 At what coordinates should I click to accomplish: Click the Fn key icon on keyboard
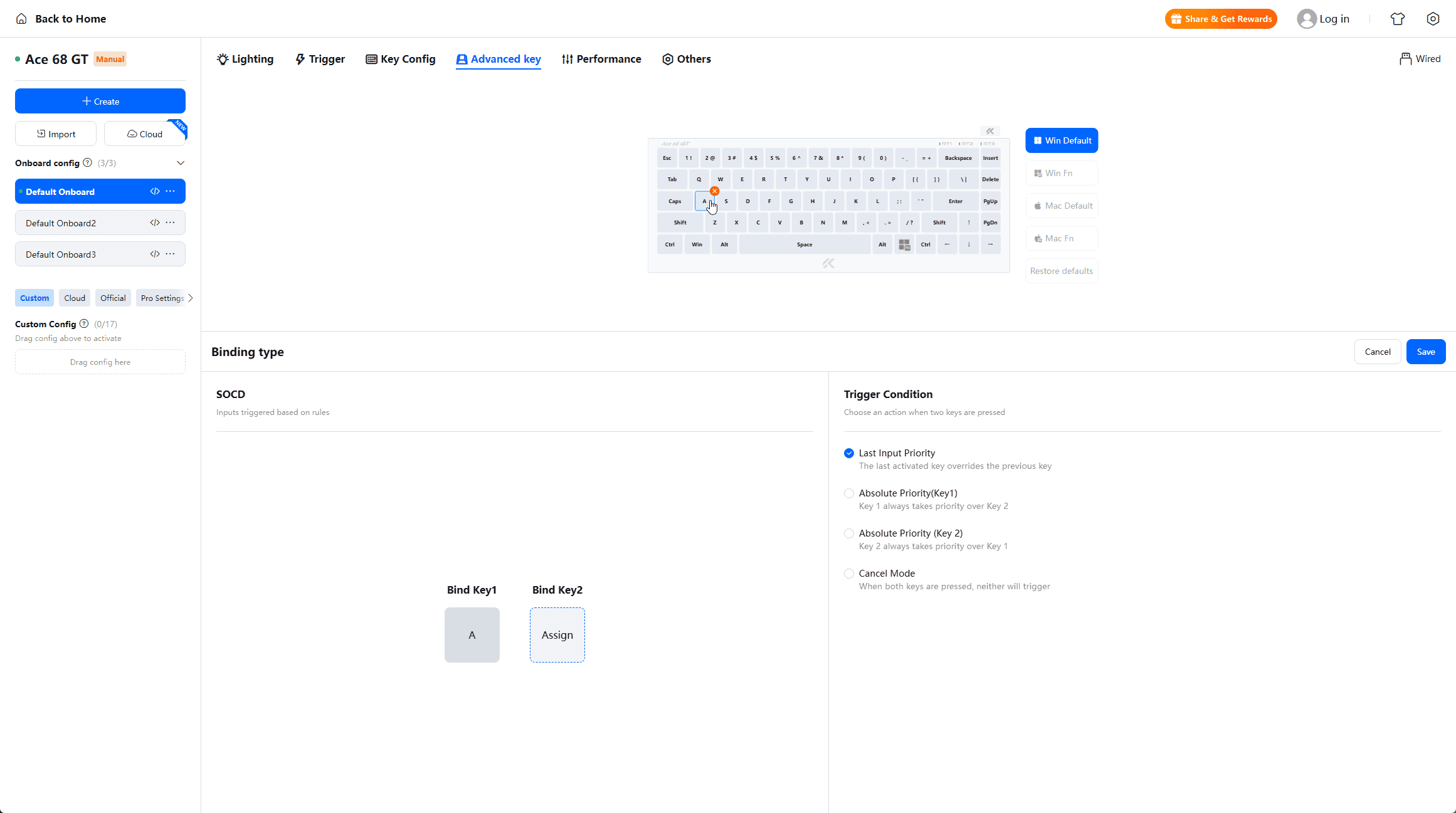904,244
